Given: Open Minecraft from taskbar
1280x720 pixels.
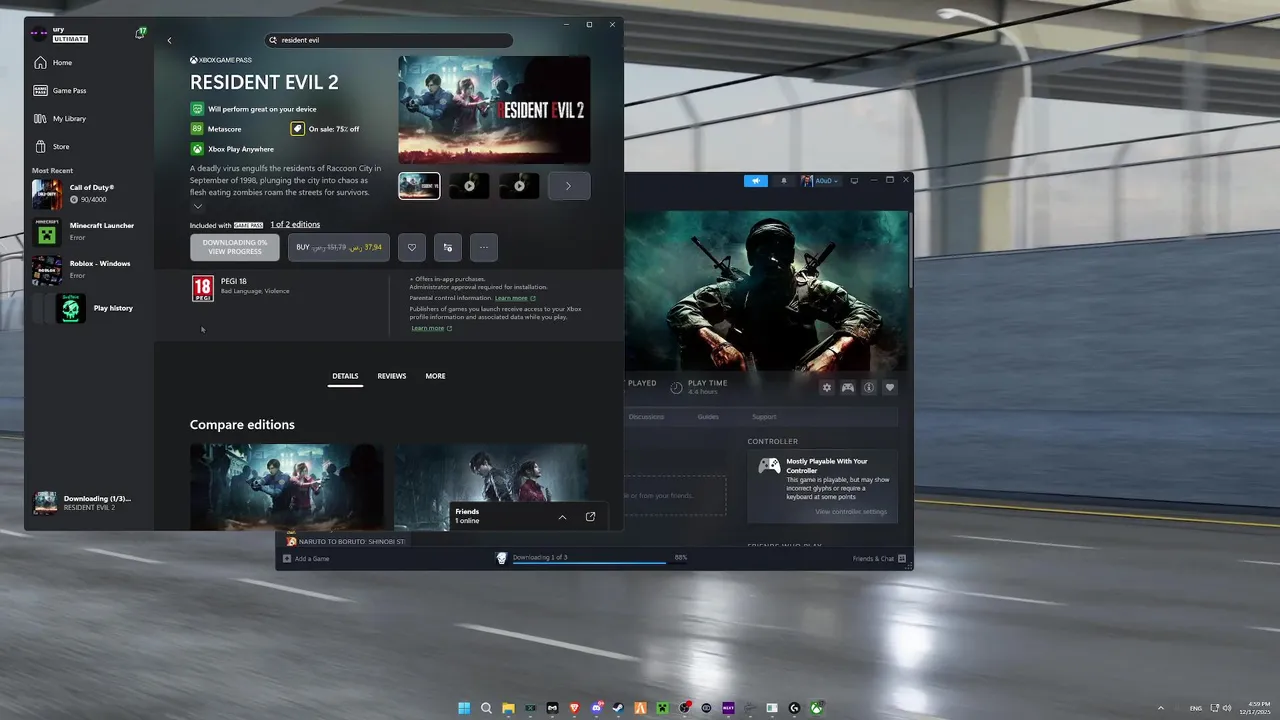Looking at the screenshot, I should click(x=662, y=708).
